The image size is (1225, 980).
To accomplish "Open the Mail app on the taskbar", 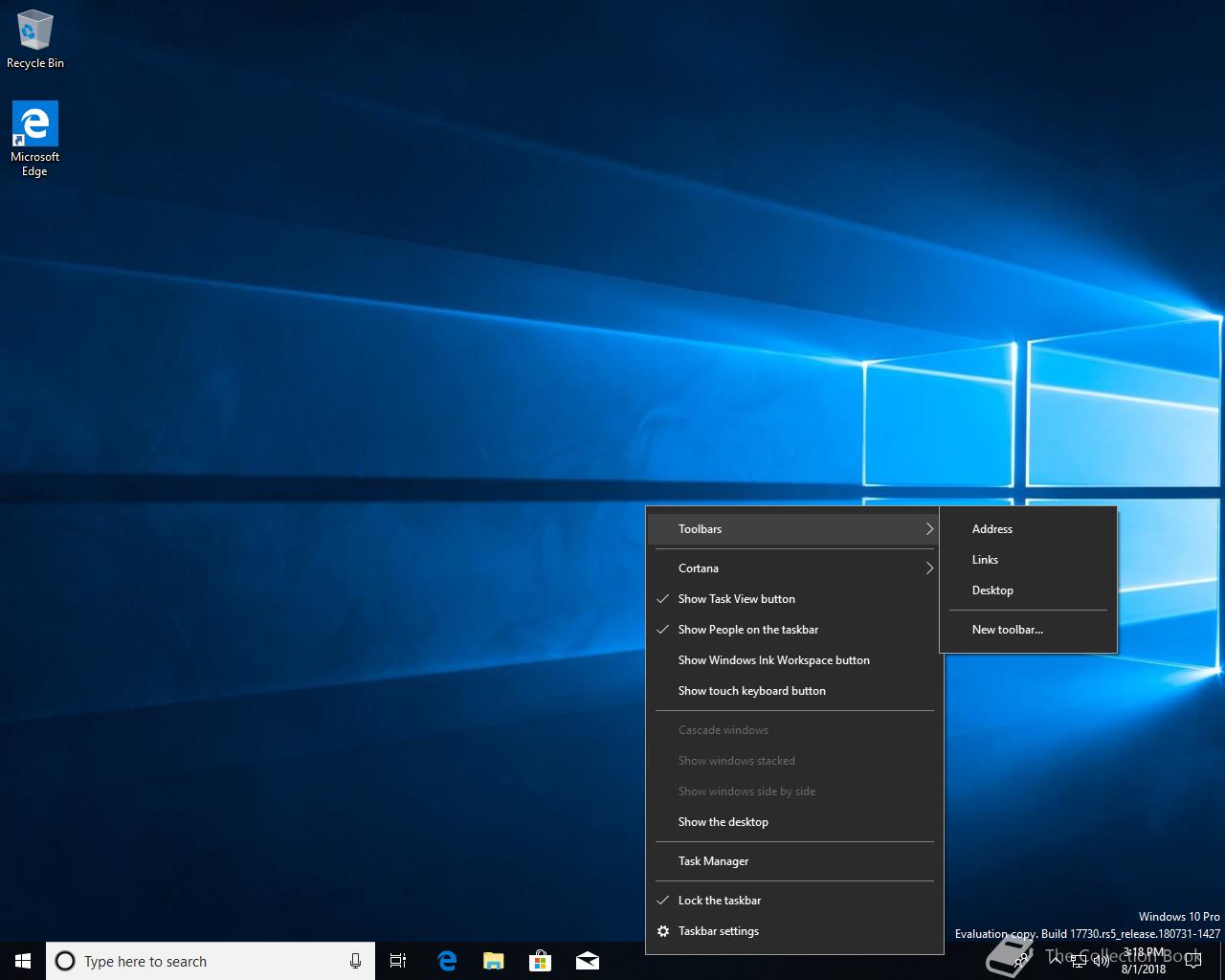I will pos(588,961).
